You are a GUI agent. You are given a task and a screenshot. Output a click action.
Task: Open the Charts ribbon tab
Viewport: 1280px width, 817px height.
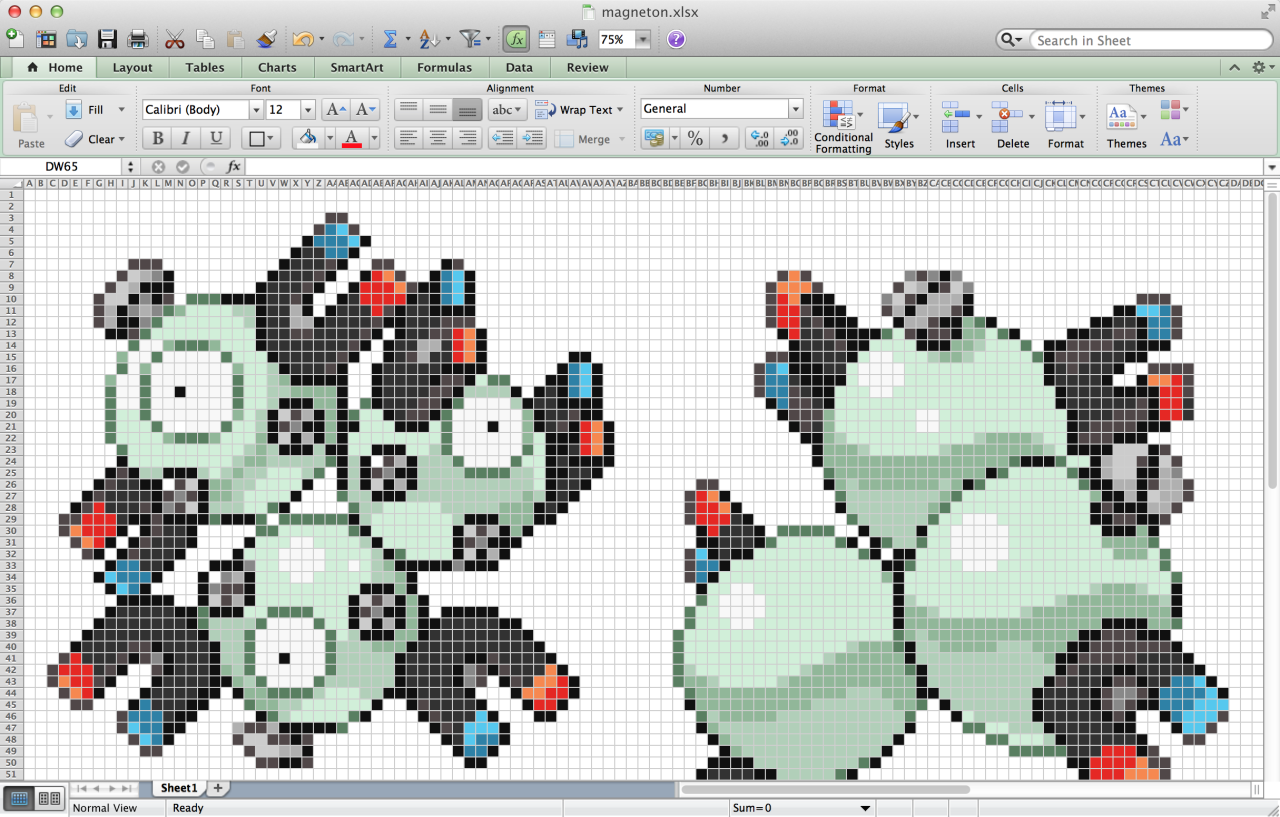pos(277,67)
